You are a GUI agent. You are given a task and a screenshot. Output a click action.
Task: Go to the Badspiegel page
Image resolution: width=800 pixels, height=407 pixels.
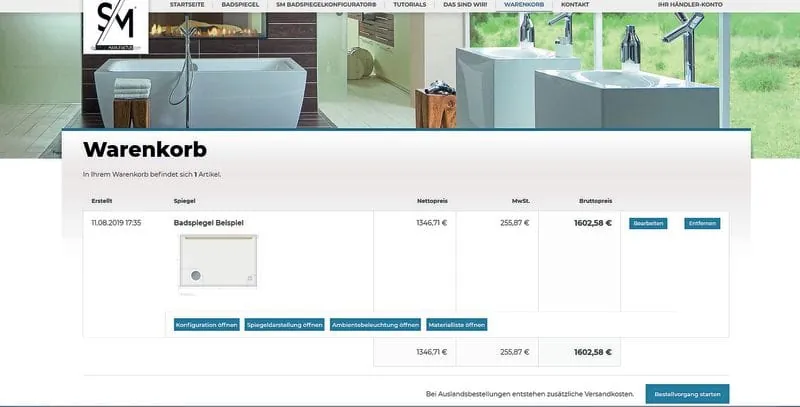240,5
